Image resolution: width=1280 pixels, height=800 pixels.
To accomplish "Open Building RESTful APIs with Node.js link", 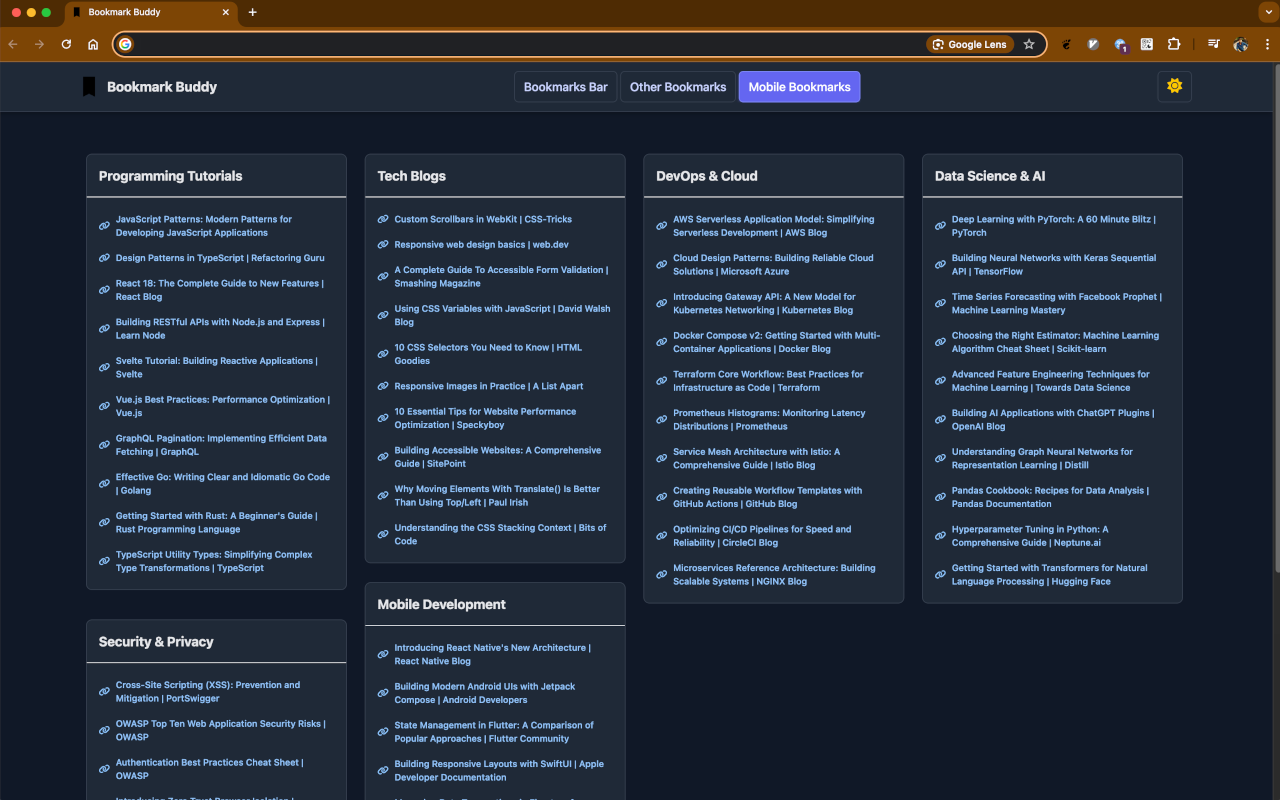I will point(220,329).
